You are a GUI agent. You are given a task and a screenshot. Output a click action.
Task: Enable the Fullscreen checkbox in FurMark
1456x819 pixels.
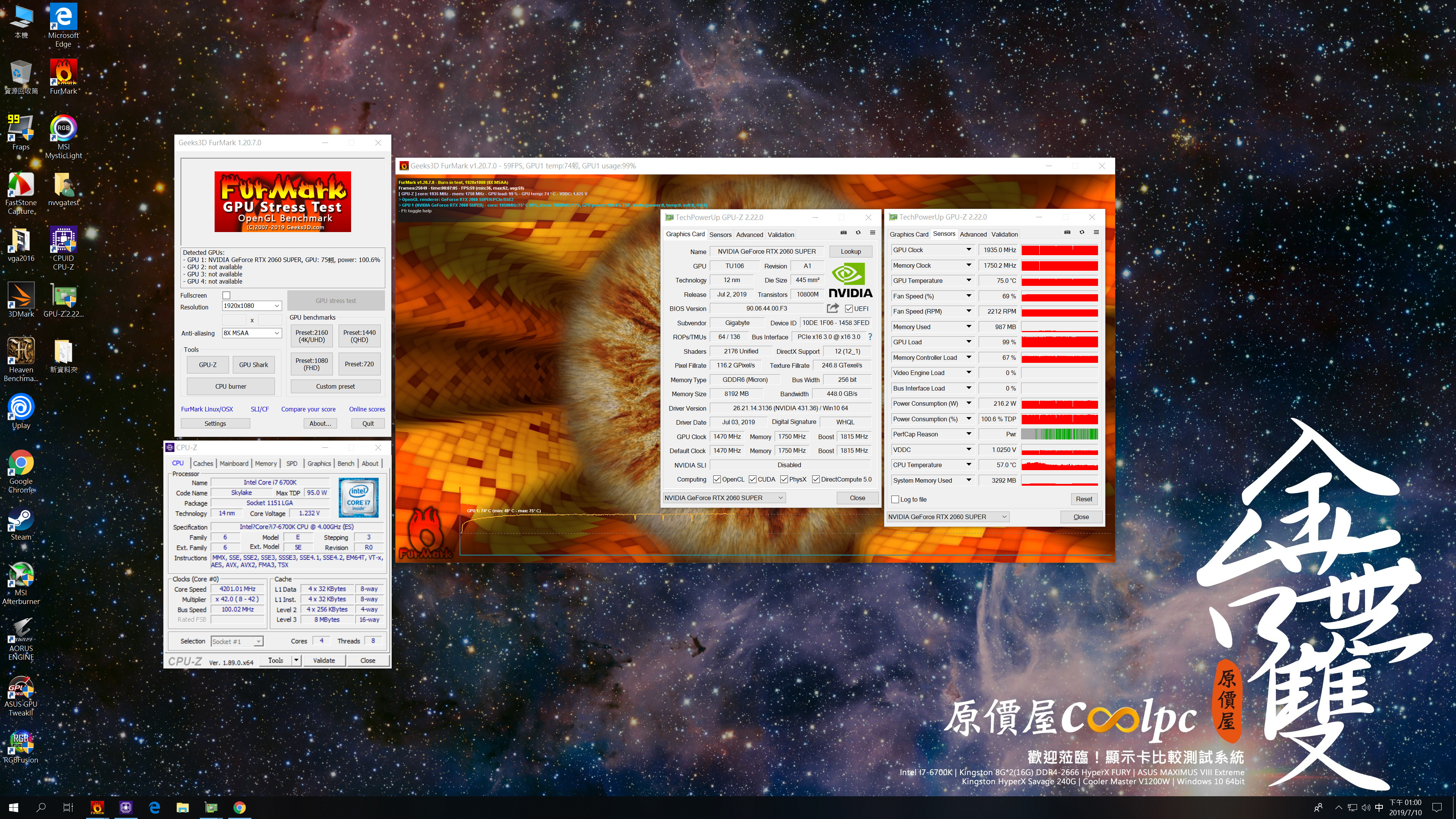(x=227, y=295)
